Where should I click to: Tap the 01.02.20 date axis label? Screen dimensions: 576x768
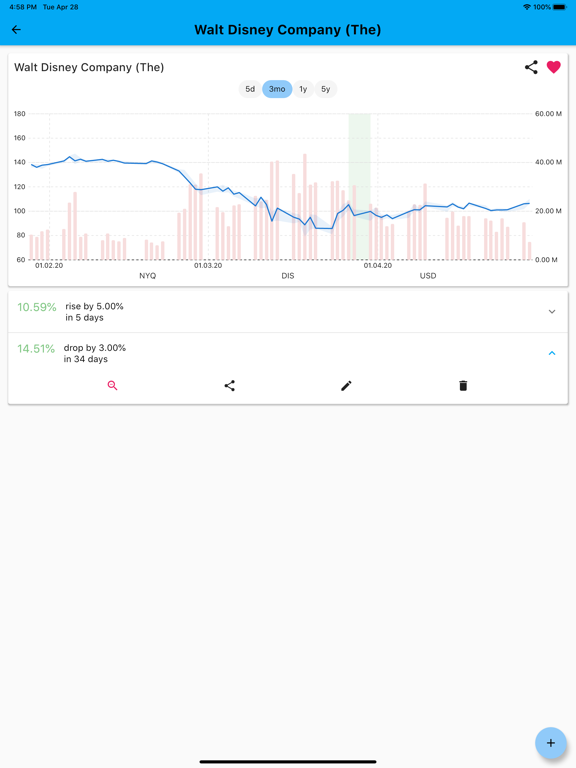(x=49, y=265)
